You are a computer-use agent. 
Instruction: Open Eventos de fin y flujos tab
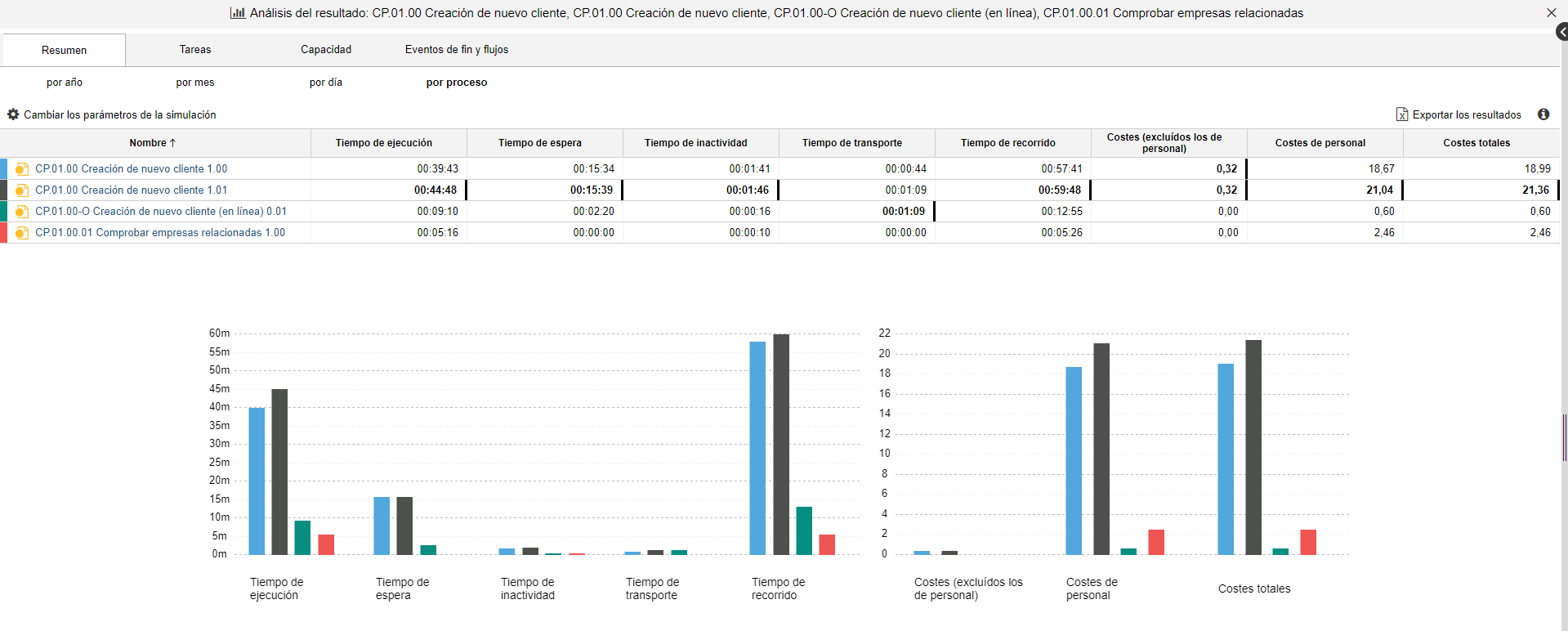pos(457,50)
